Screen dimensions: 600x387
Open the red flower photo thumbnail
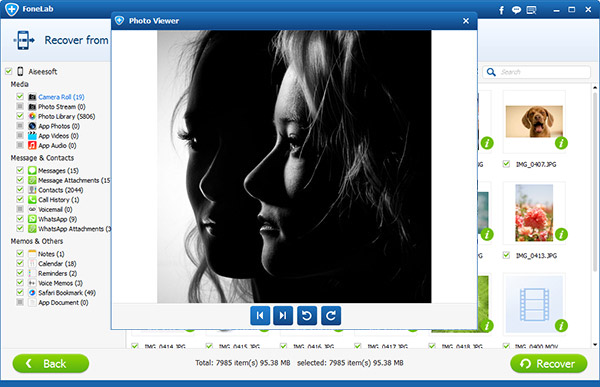pyautogui.click(x=534, y=213)
